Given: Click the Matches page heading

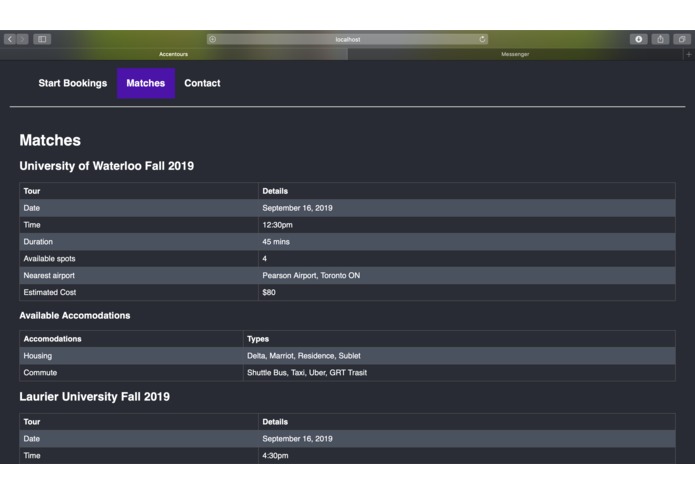Looking at the screenshot, I should click(50, 140).
